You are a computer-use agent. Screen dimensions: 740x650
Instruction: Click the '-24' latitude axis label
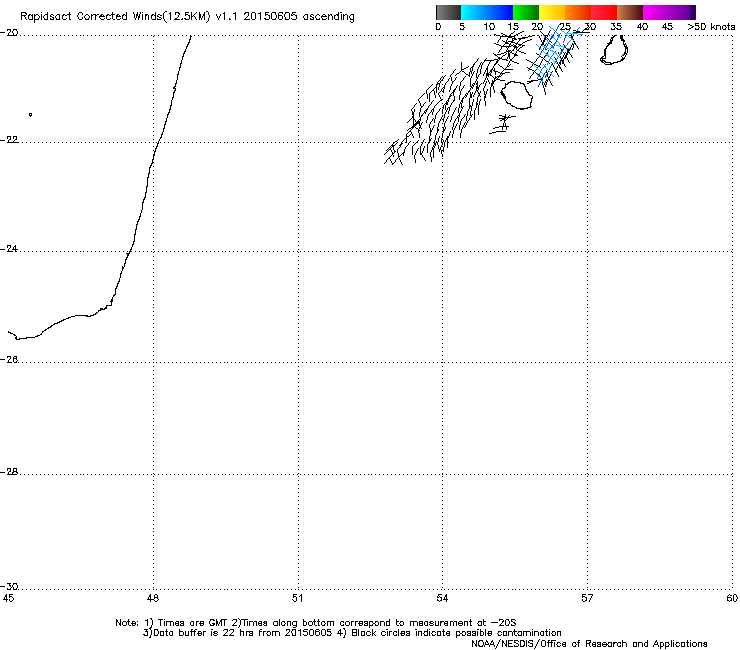pyautogui.click(x=9, y=249)
